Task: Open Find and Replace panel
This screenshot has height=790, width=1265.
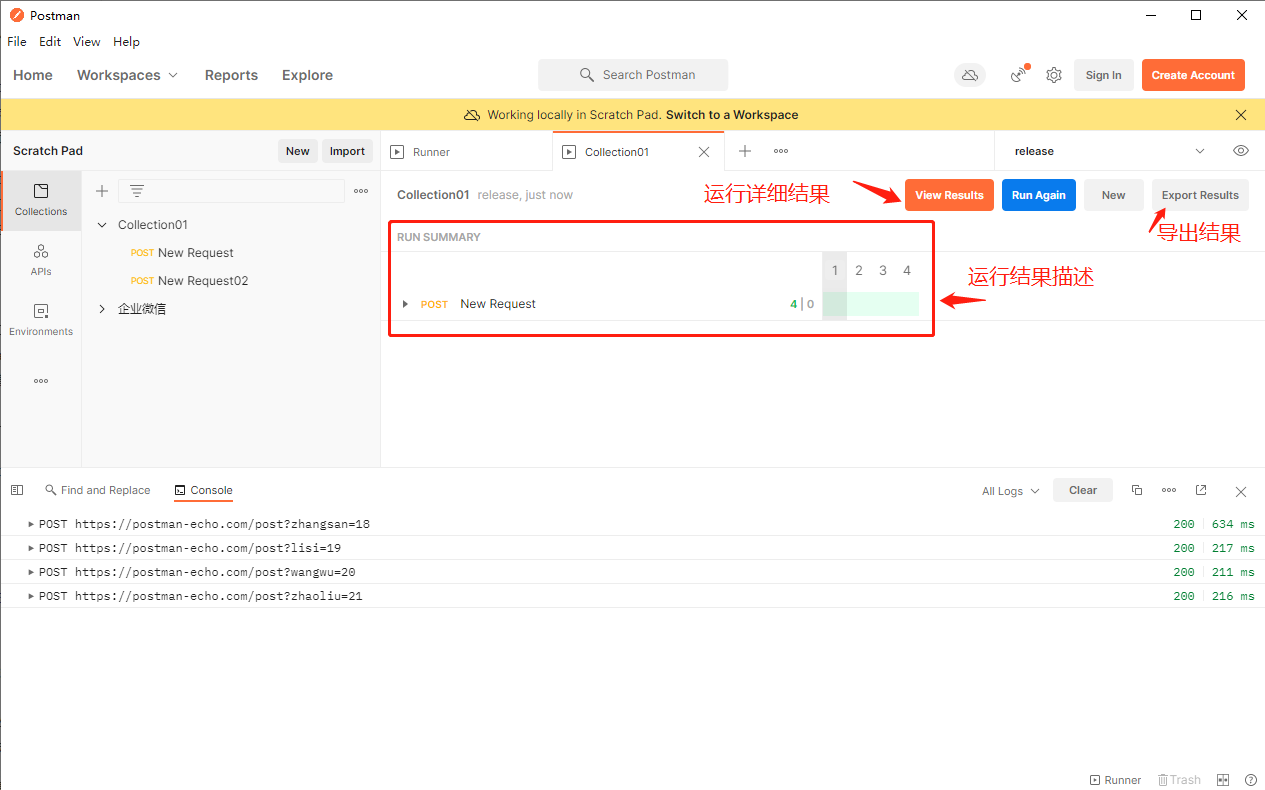Action: [97, 490]
